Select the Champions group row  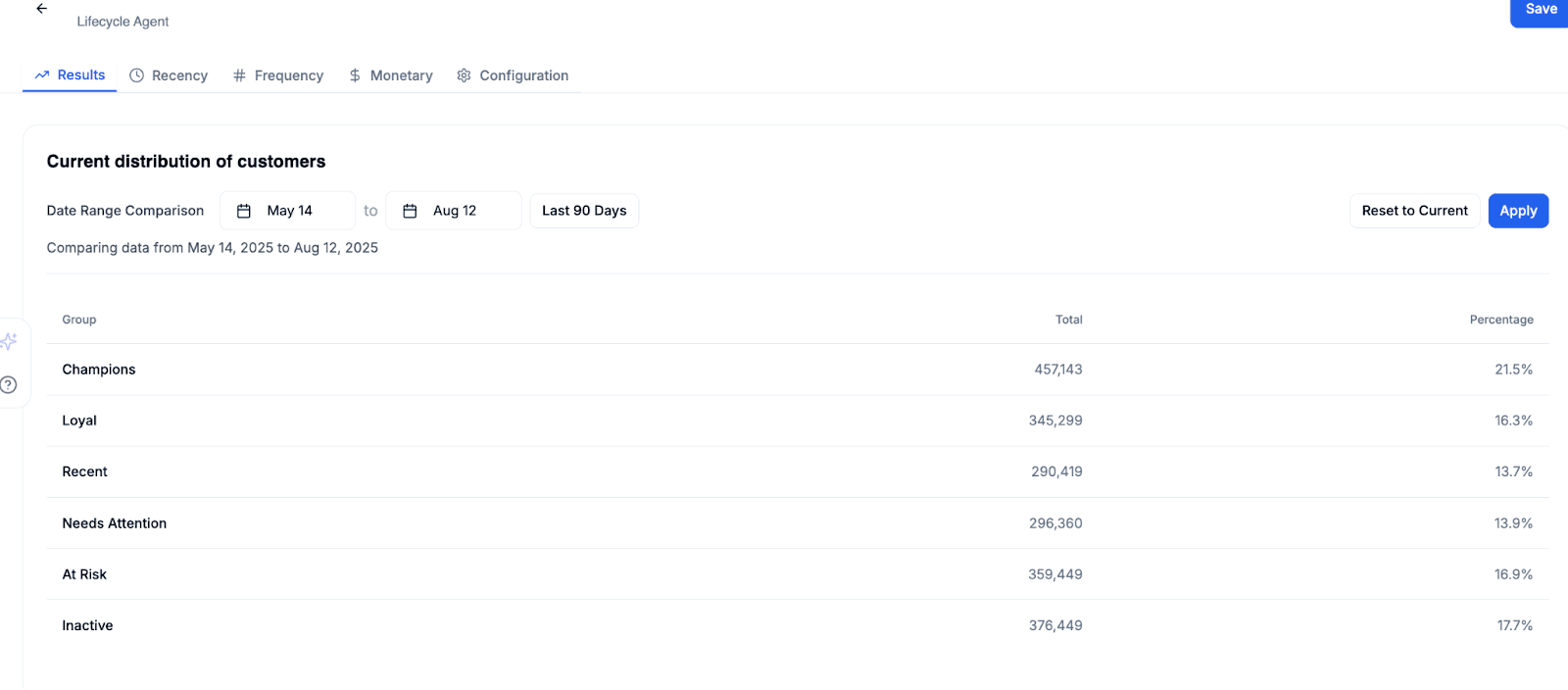click(99, 370)
